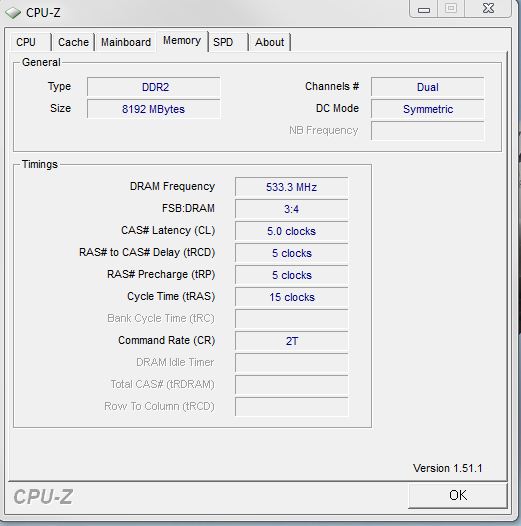Click the Version 1.51.1 text

pos(448,468)
